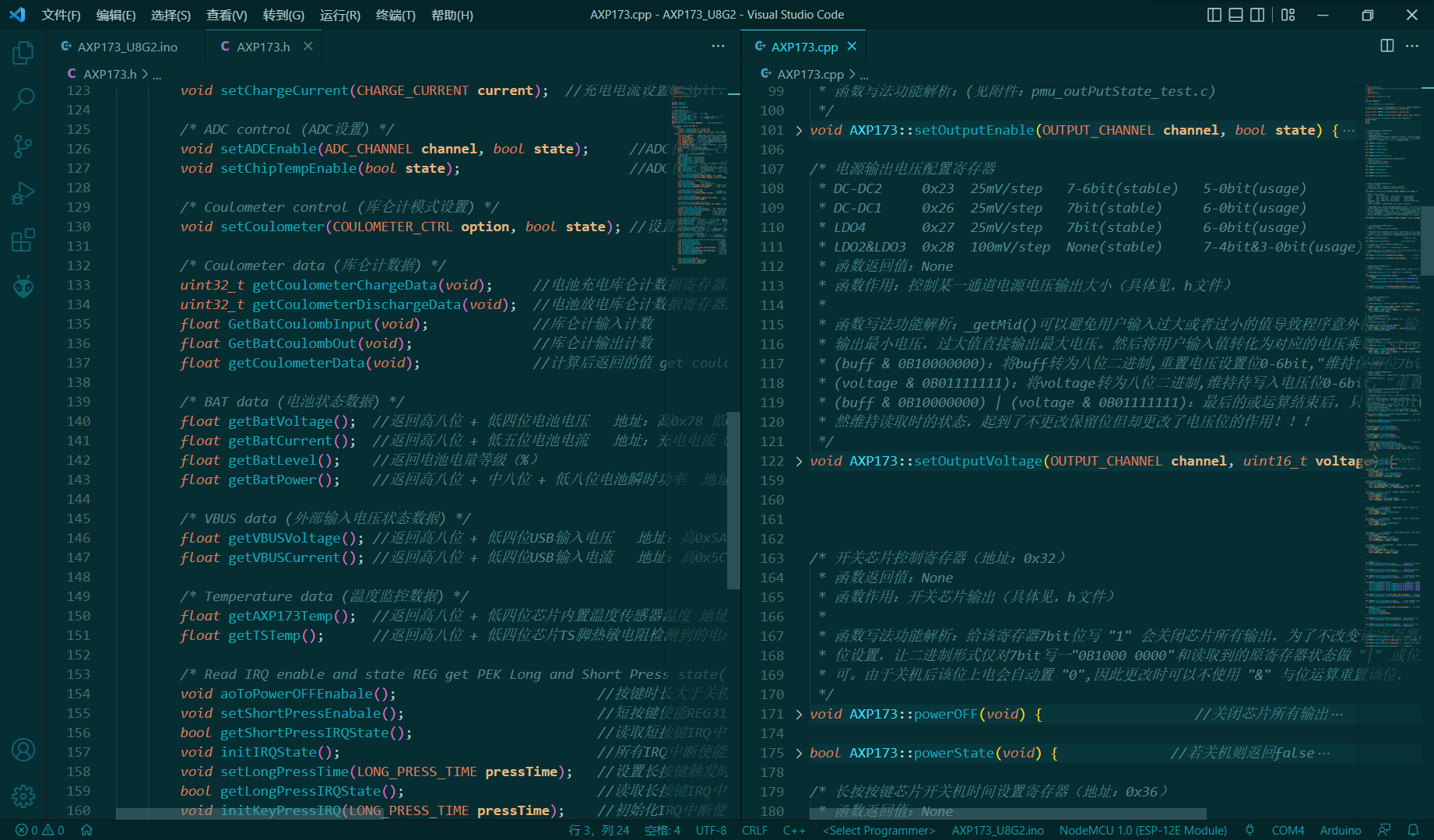Open the Accounts menu icon
The width and height of the screenshot is (1434, 840).
23,750
